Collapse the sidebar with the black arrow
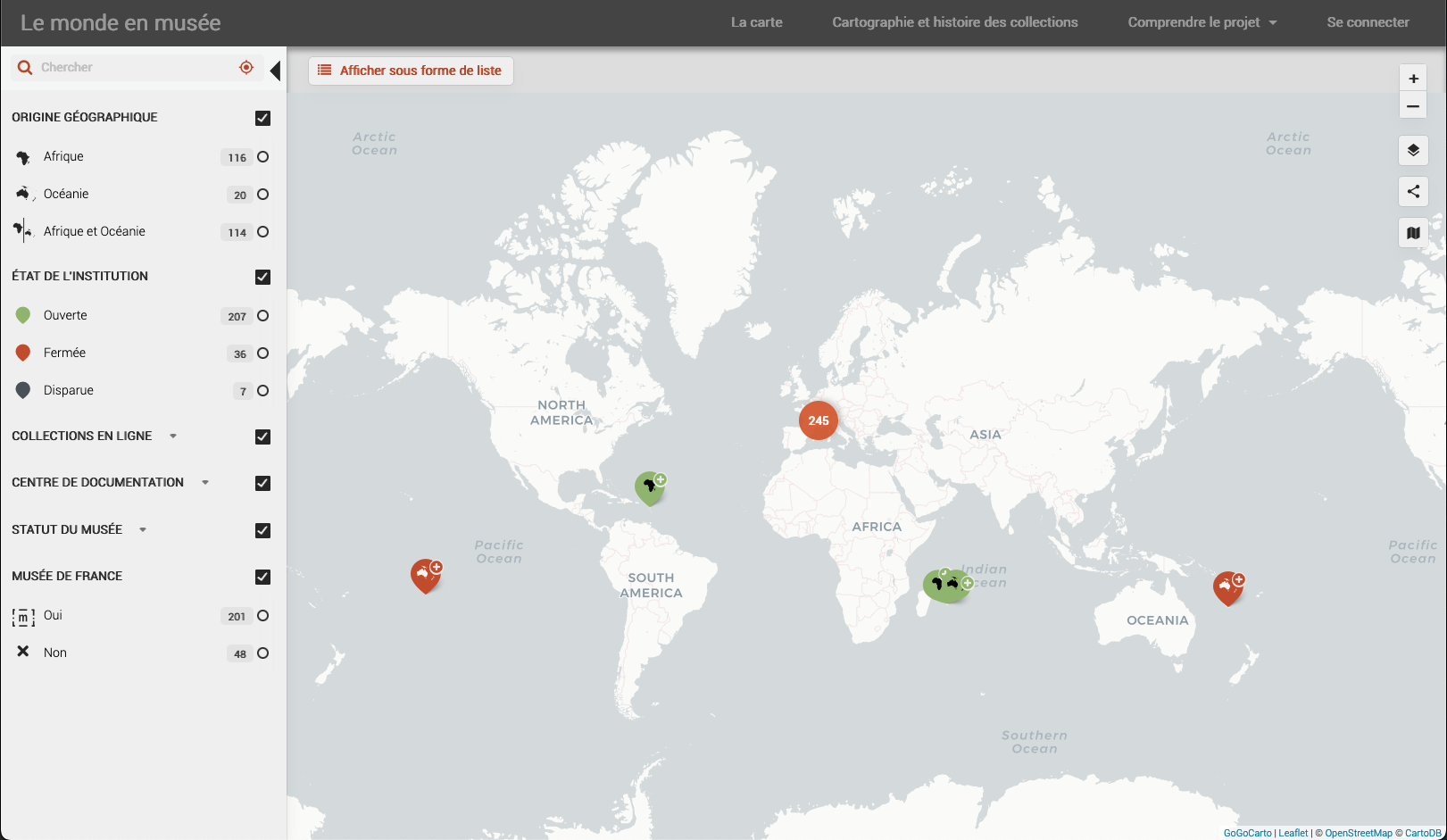1447x840 pixels. (x=275, y=71)
